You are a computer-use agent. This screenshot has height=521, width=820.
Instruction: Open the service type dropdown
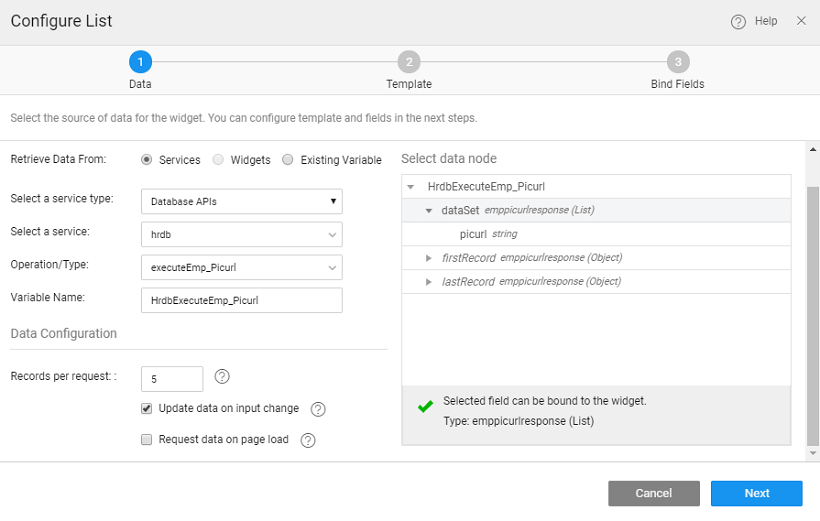coord(242,201)
